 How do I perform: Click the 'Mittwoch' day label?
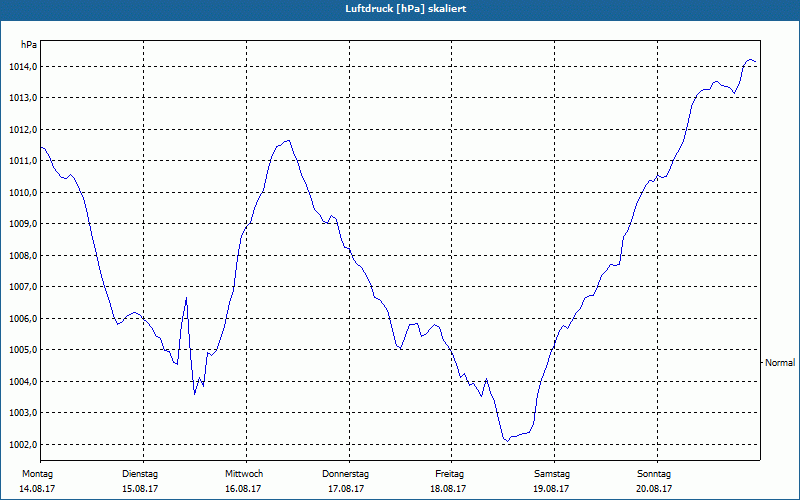pyautogui.click(x=244, y=474)
